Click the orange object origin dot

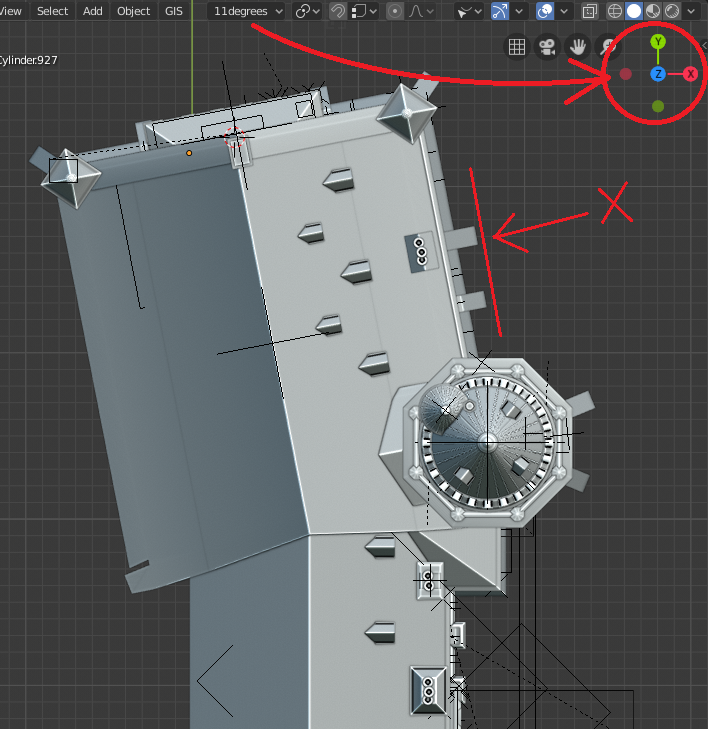tap(189, 153)
